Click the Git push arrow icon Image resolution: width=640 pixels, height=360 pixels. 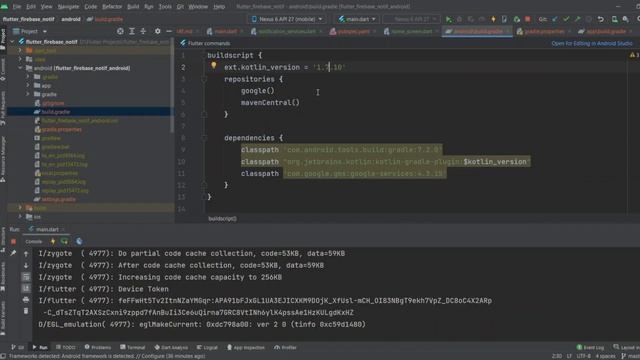point(578,19)
